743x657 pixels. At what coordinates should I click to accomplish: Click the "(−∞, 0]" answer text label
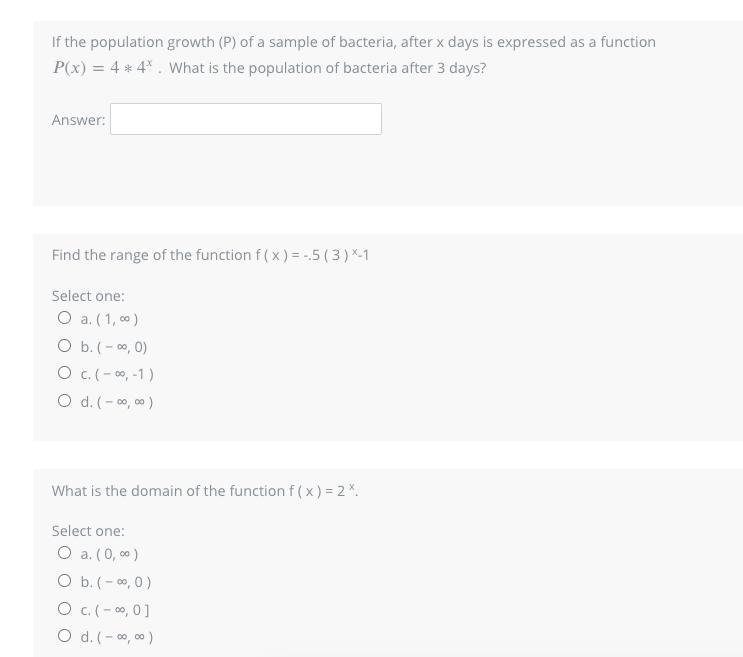[123, 609]
